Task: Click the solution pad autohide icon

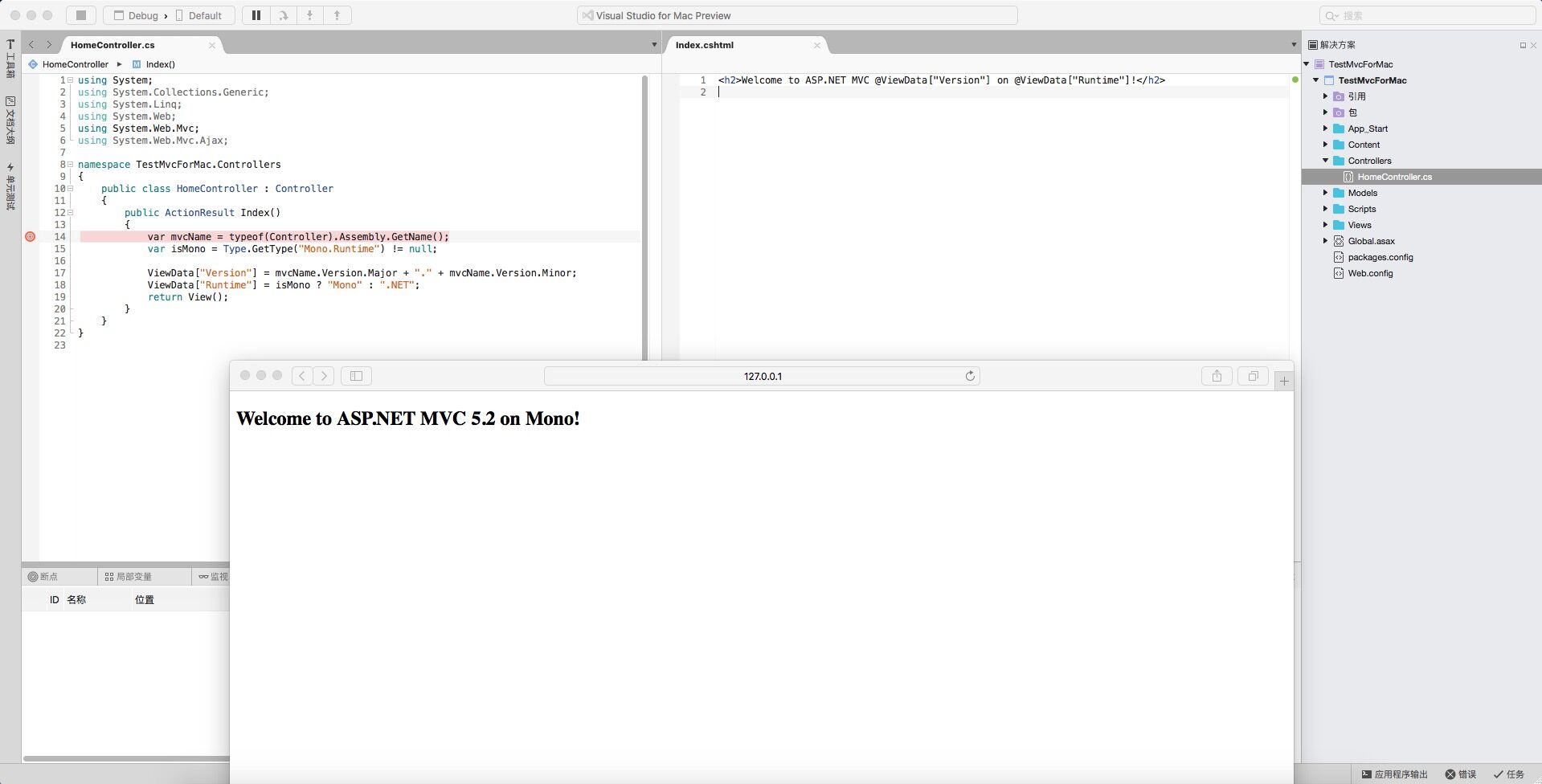Action: [1522, 45]
